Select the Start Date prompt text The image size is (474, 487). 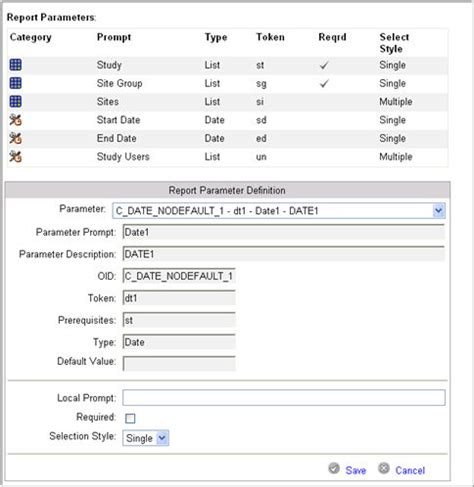point(118,120)
